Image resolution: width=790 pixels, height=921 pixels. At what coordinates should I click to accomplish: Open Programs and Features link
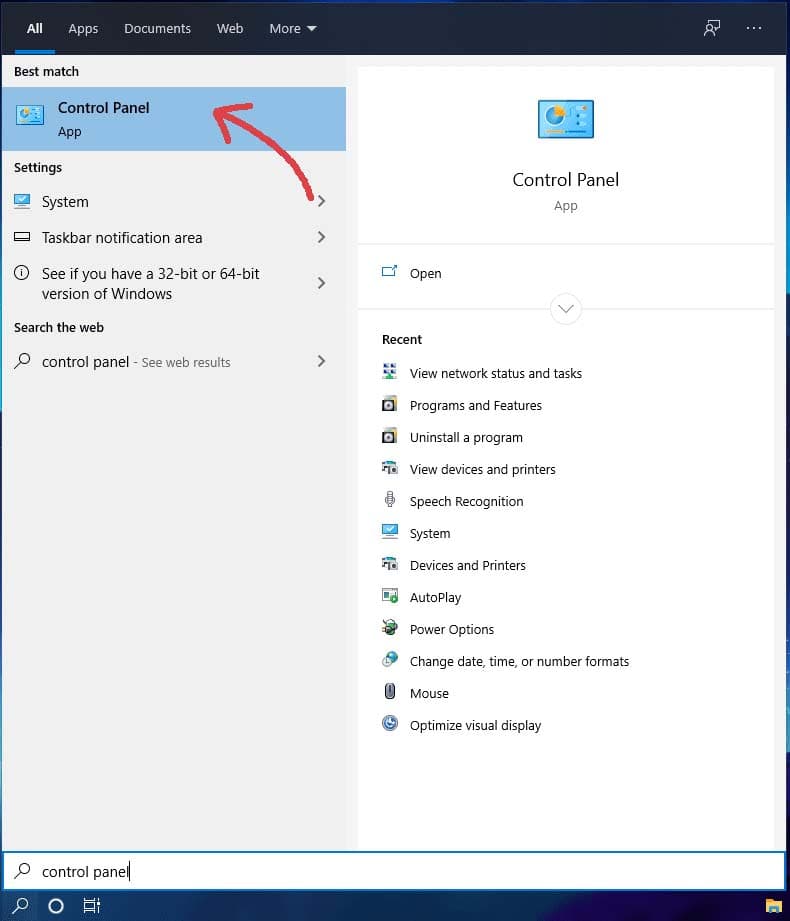tap(476, 405)
